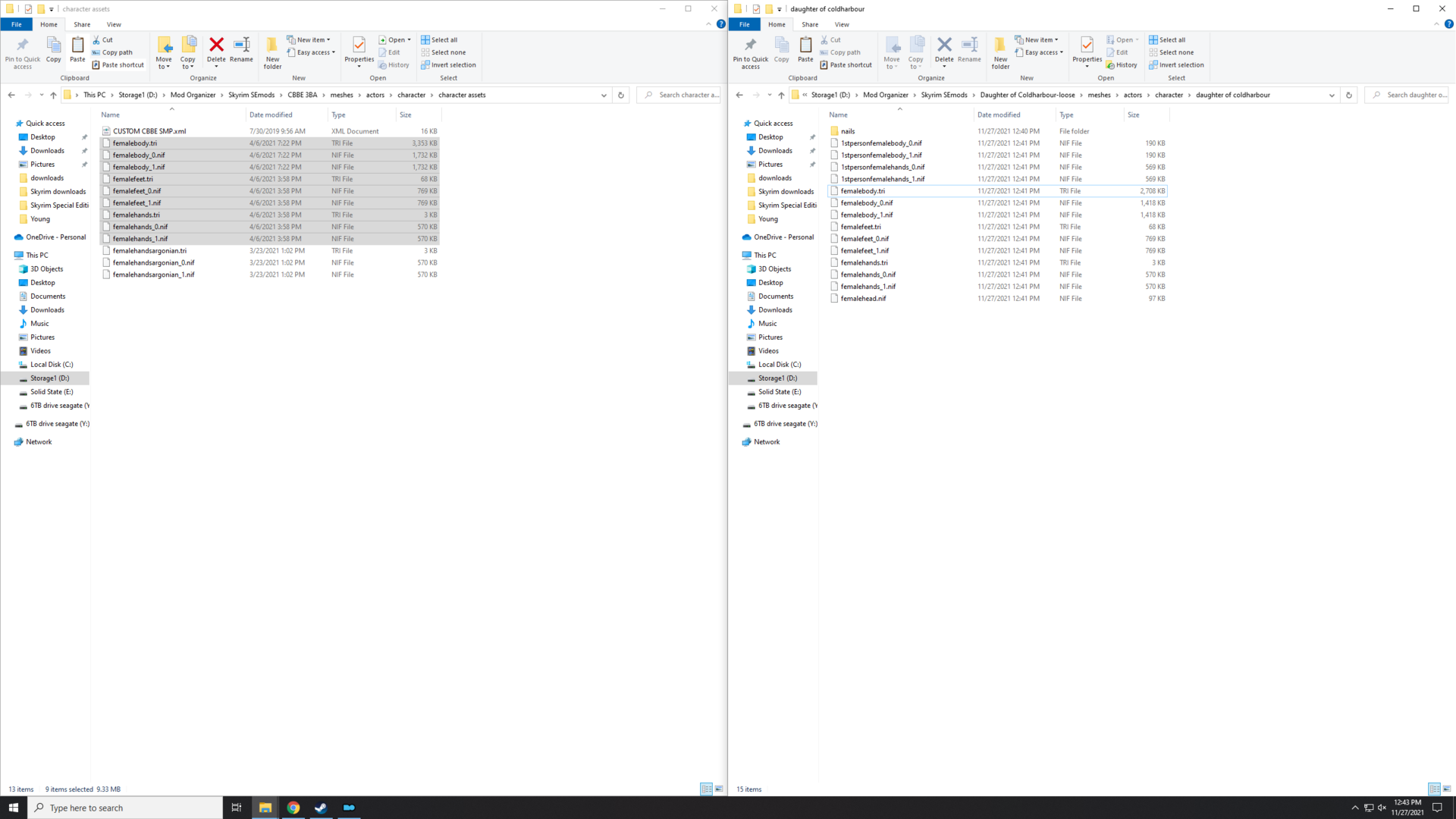
Task: Open Share tab in right window
Action: 810,24
